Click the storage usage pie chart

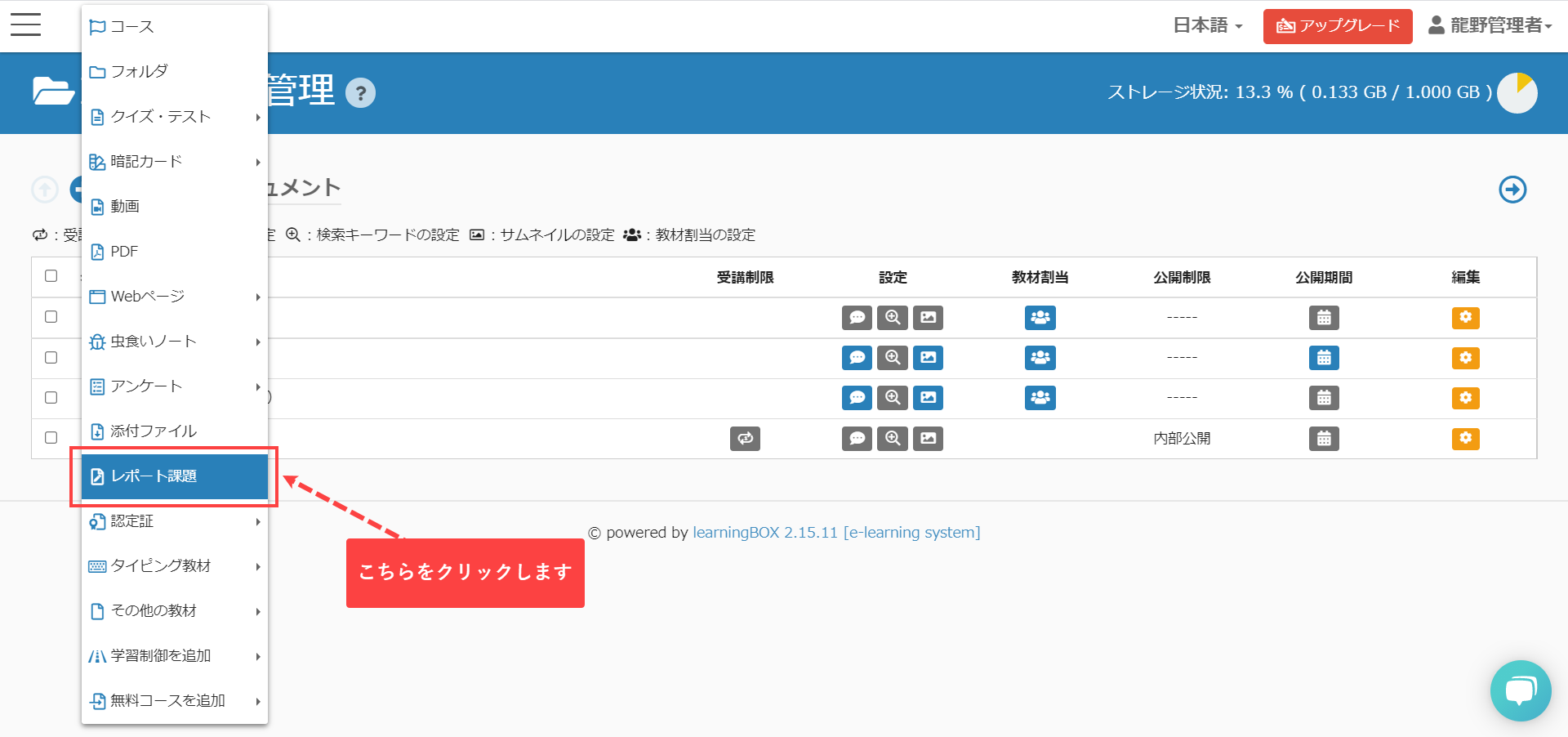(1517, 93)
